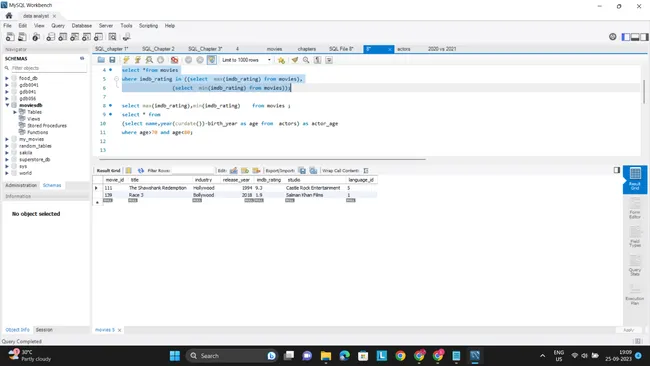
Task: Select Views under moviesdb
Action: click(x=33, y=119)
